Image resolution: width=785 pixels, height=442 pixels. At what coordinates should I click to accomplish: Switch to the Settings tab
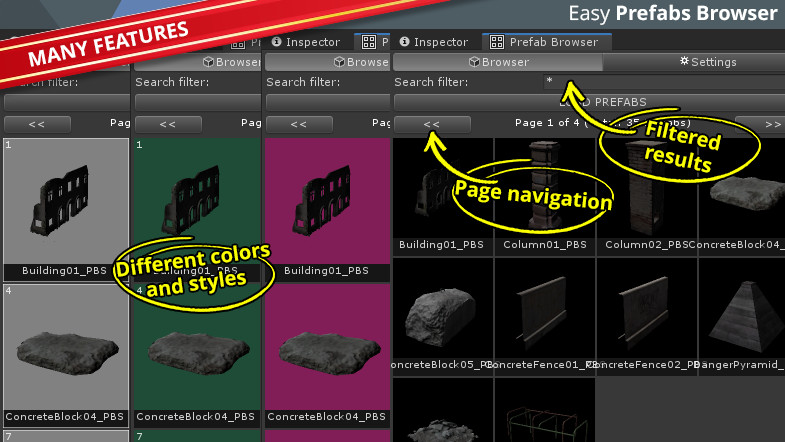point(694,62)
